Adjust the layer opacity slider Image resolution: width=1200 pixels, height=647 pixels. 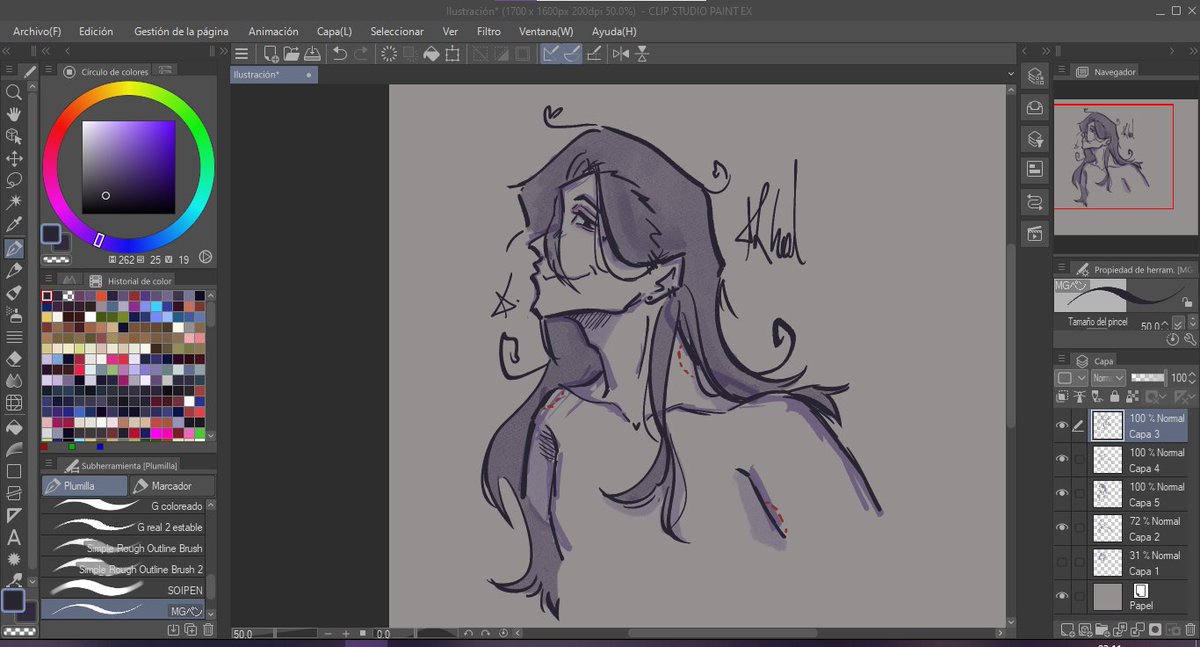1147,378
